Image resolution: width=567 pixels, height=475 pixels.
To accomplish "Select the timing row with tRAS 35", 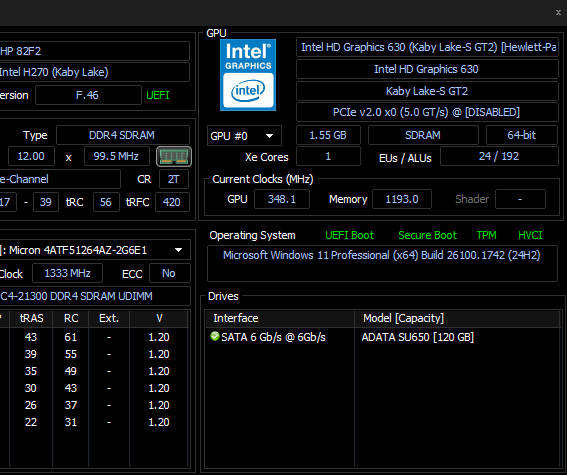I will [94, 371].
